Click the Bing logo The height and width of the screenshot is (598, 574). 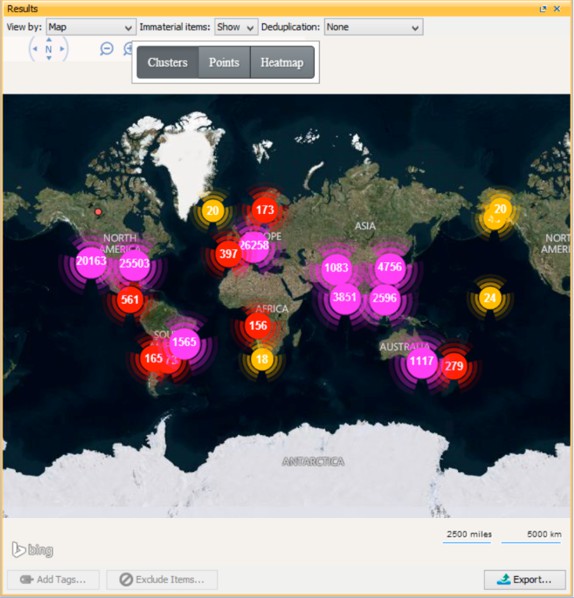(x=32, y=550)
